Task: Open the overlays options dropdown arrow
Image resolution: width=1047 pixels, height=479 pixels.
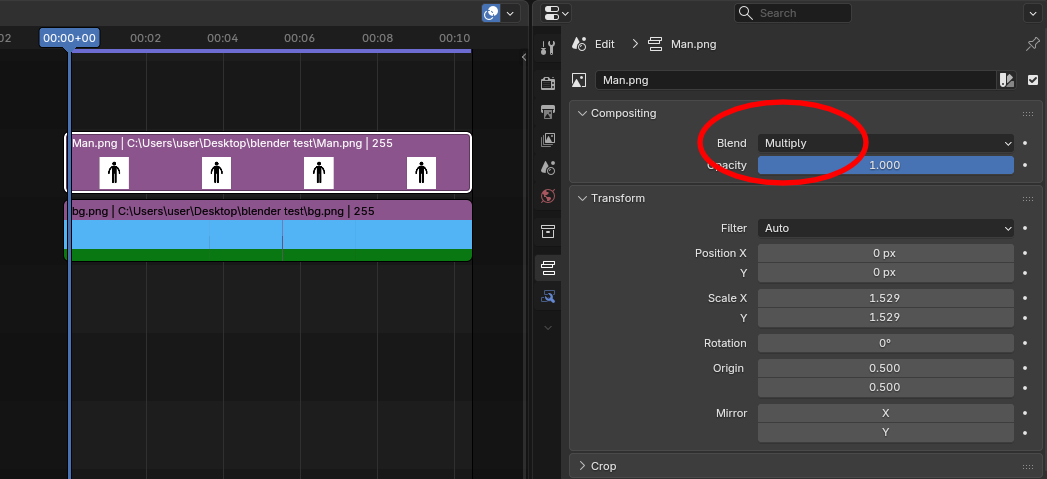Action: pos(511,13)
